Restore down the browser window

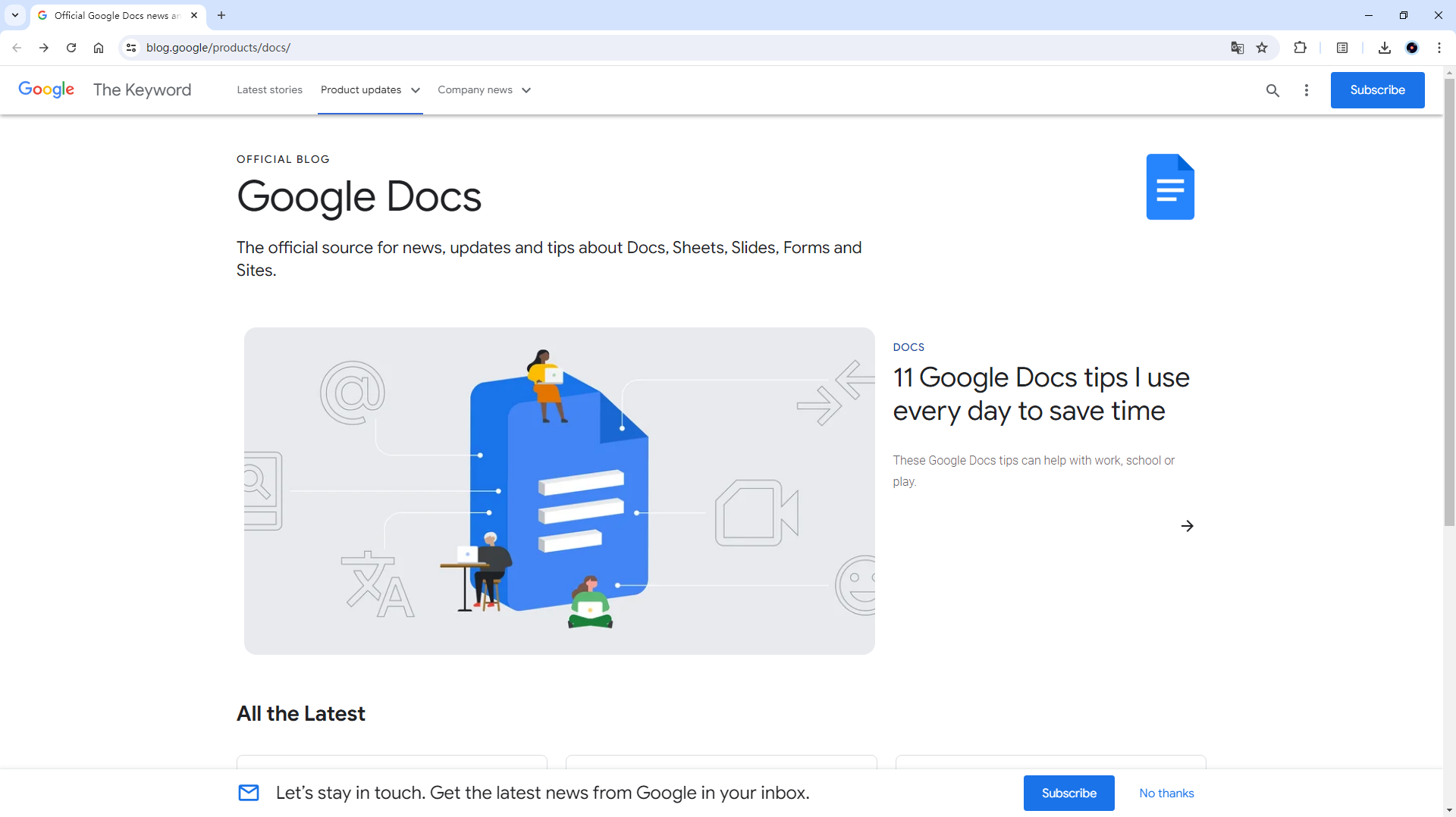pyautogui.click(x=1404, y=15)
